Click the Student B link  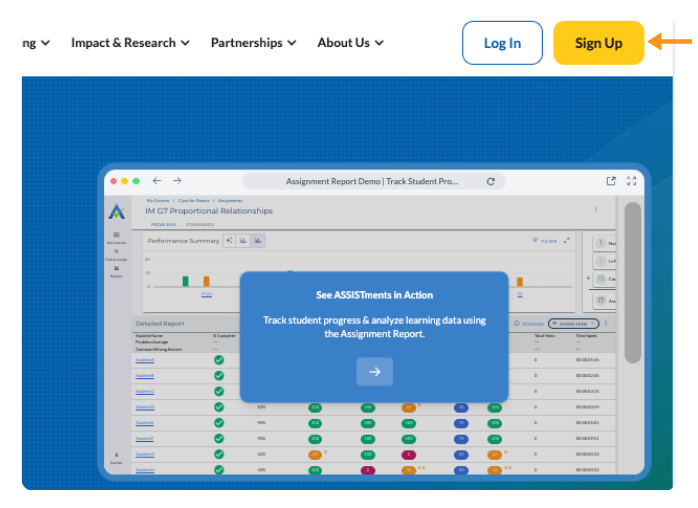tap(145, 376)
